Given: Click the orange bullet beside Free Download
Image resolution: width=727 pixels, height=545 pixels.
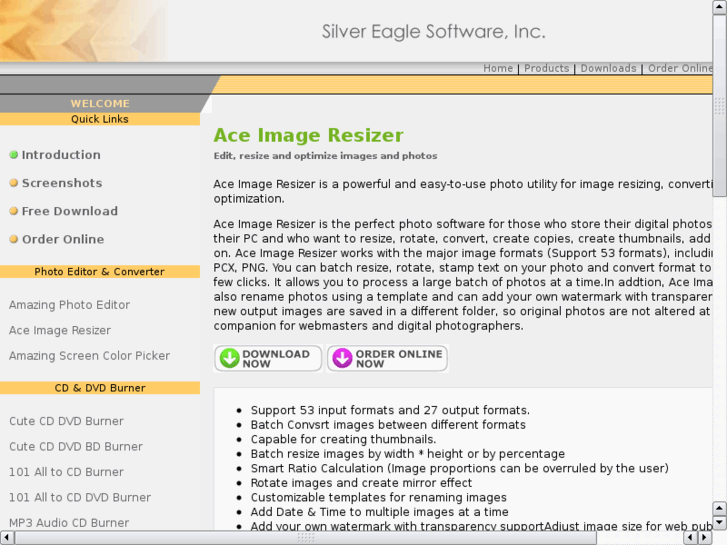Looking at the screenshot, I should tap(14, 211).
